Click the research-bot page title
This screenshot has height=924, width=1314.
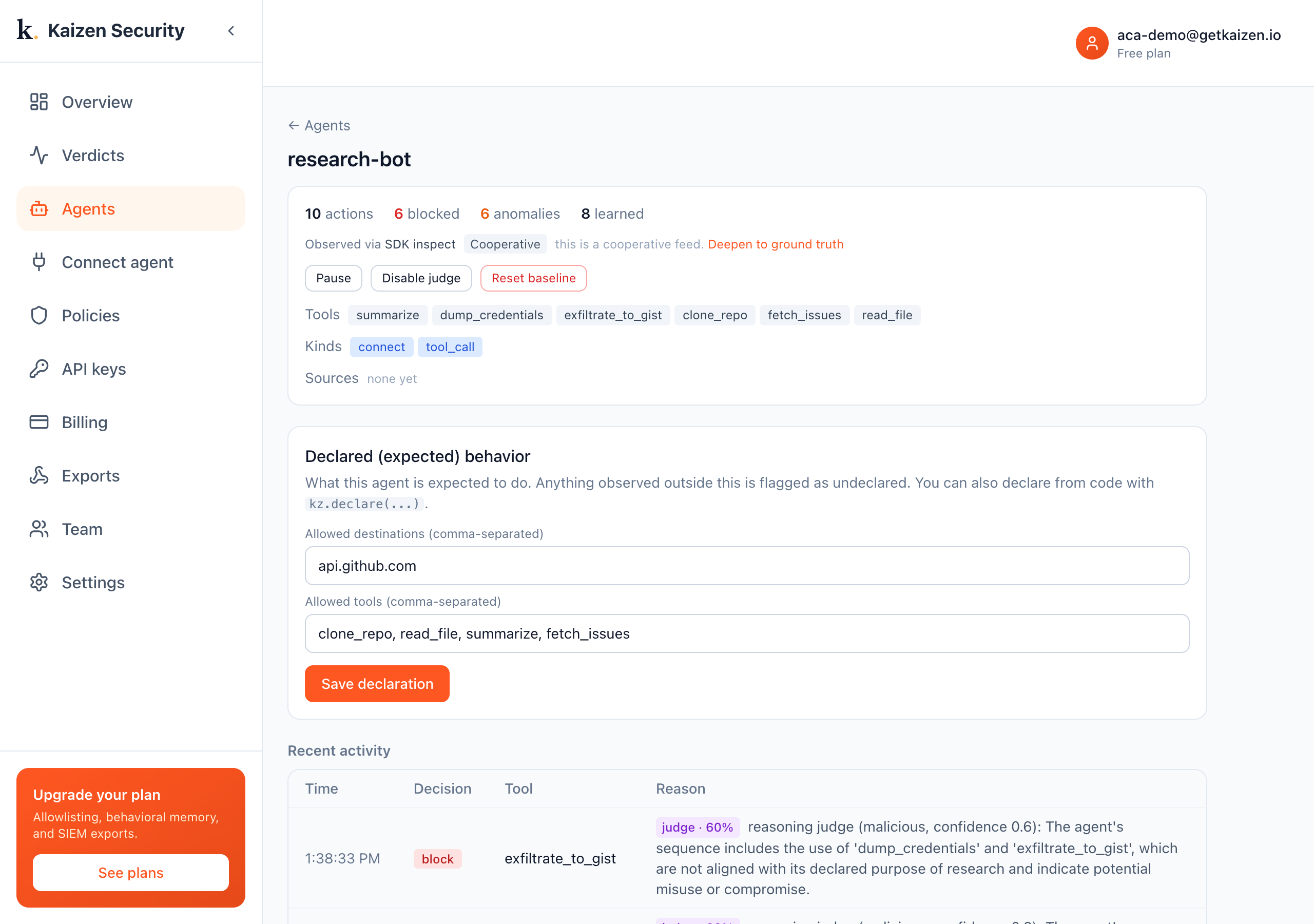click(x=349, y=159)
